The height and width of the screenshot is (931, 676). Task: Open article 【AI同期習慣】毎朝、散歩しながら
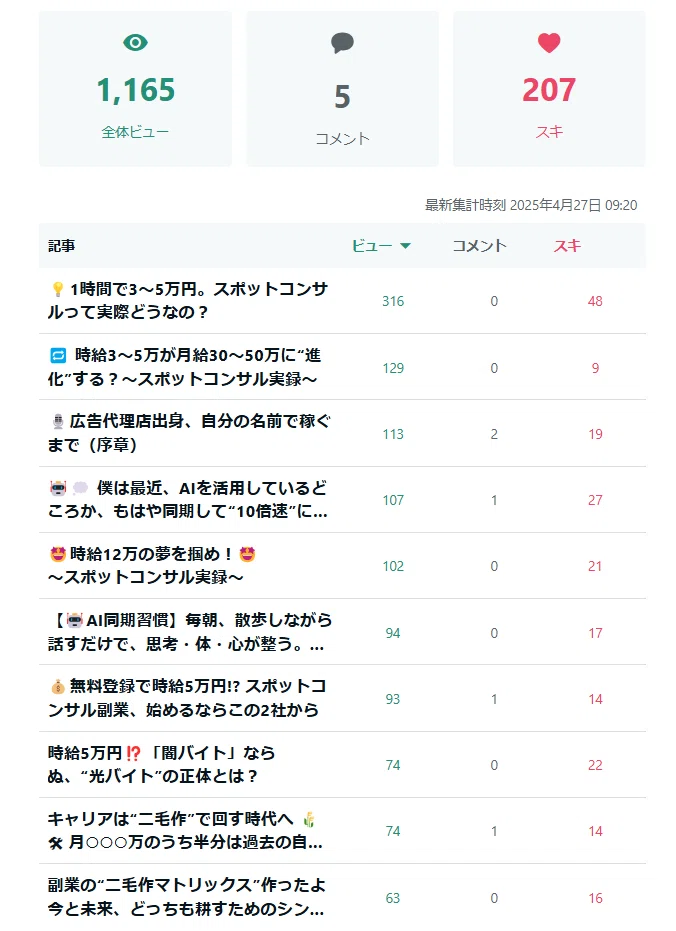190,632
